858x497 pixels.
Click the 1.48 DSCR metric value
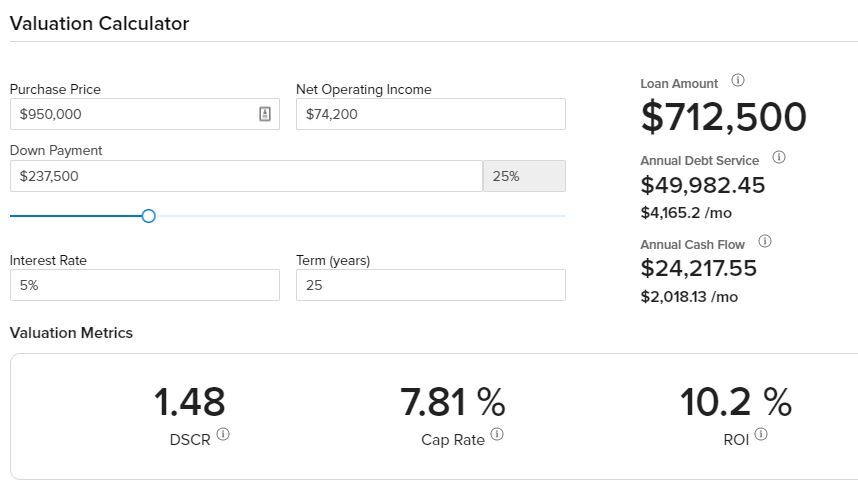189,402
